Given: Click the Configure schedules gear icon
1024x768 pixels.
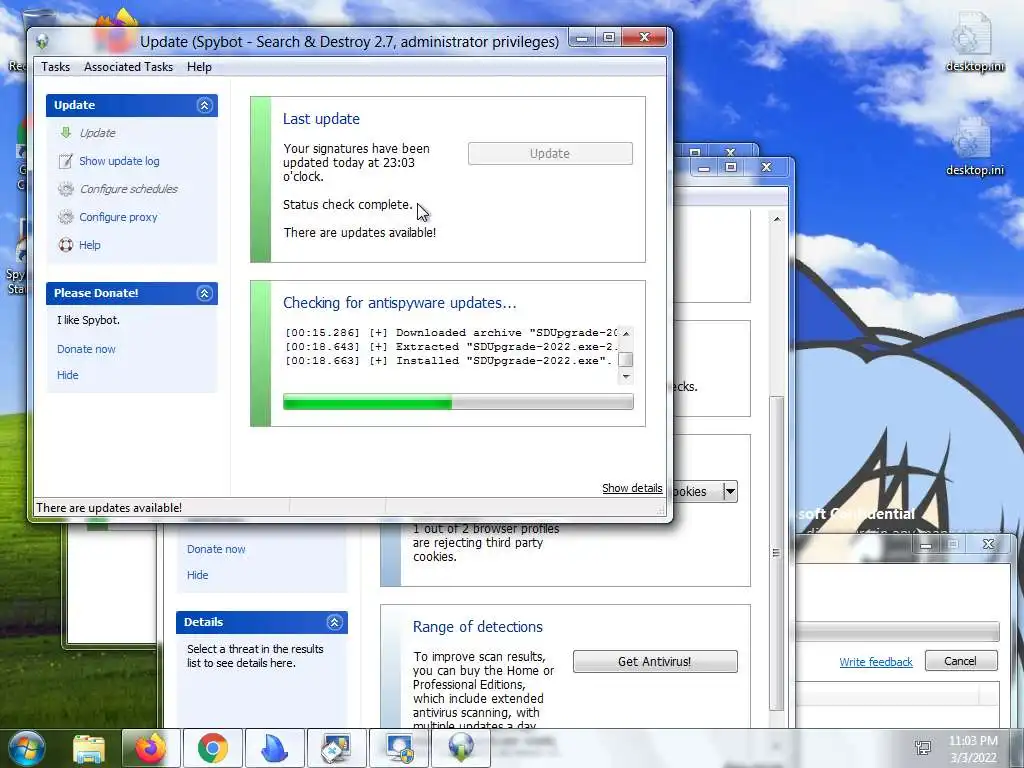Looking at the screenshot, I should click(66, 189).
